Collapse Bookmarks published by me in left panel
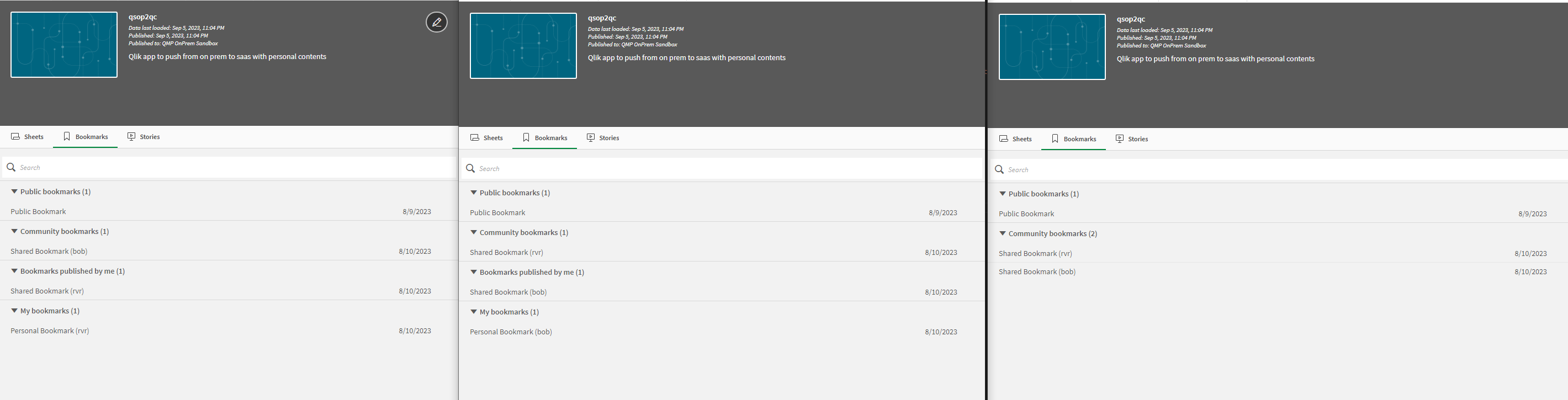The image size is (1568, 400). pos(14,271)
